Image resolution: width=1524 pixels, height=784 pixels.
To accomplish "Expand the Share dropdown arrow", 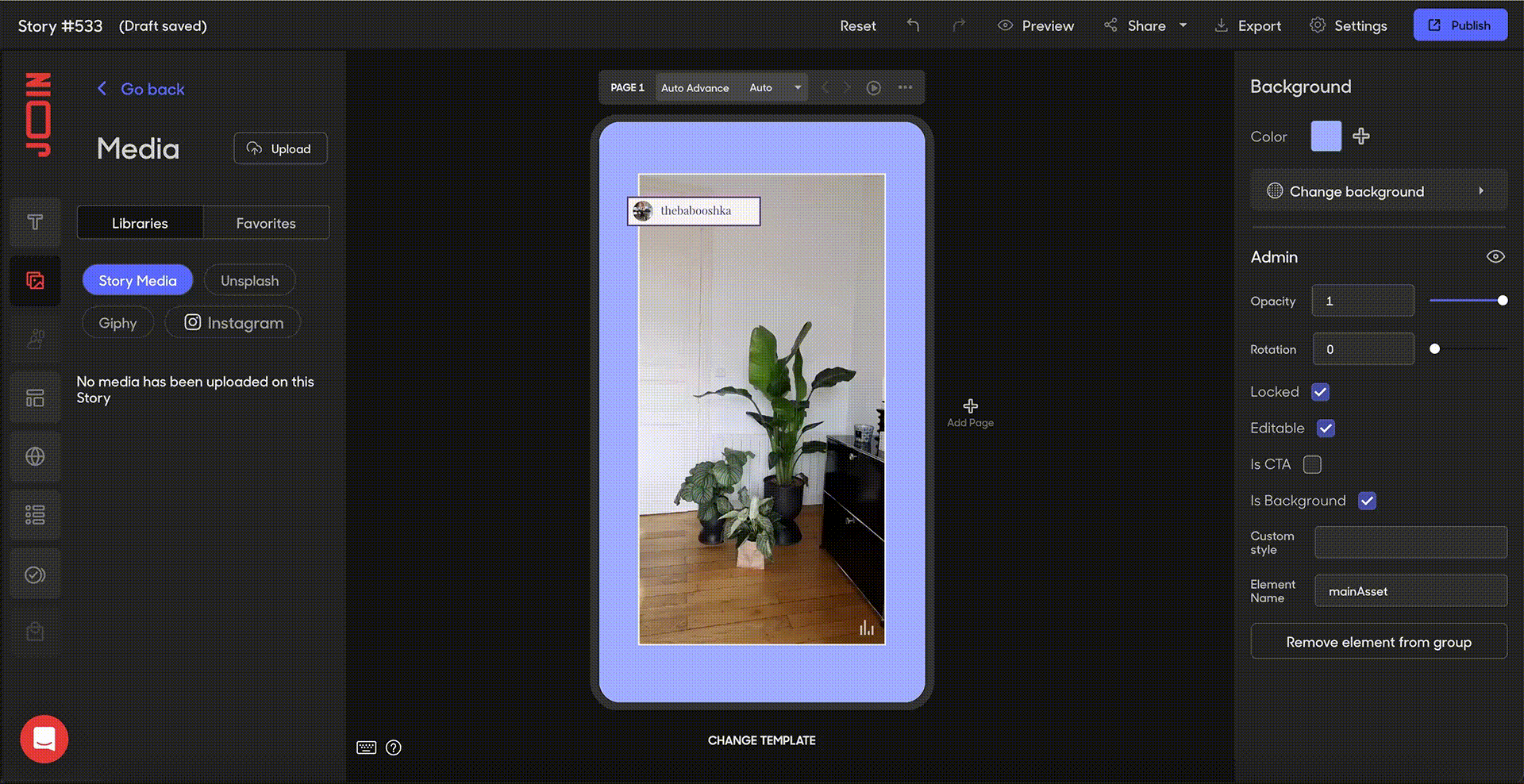I will tap(1183, 25).
